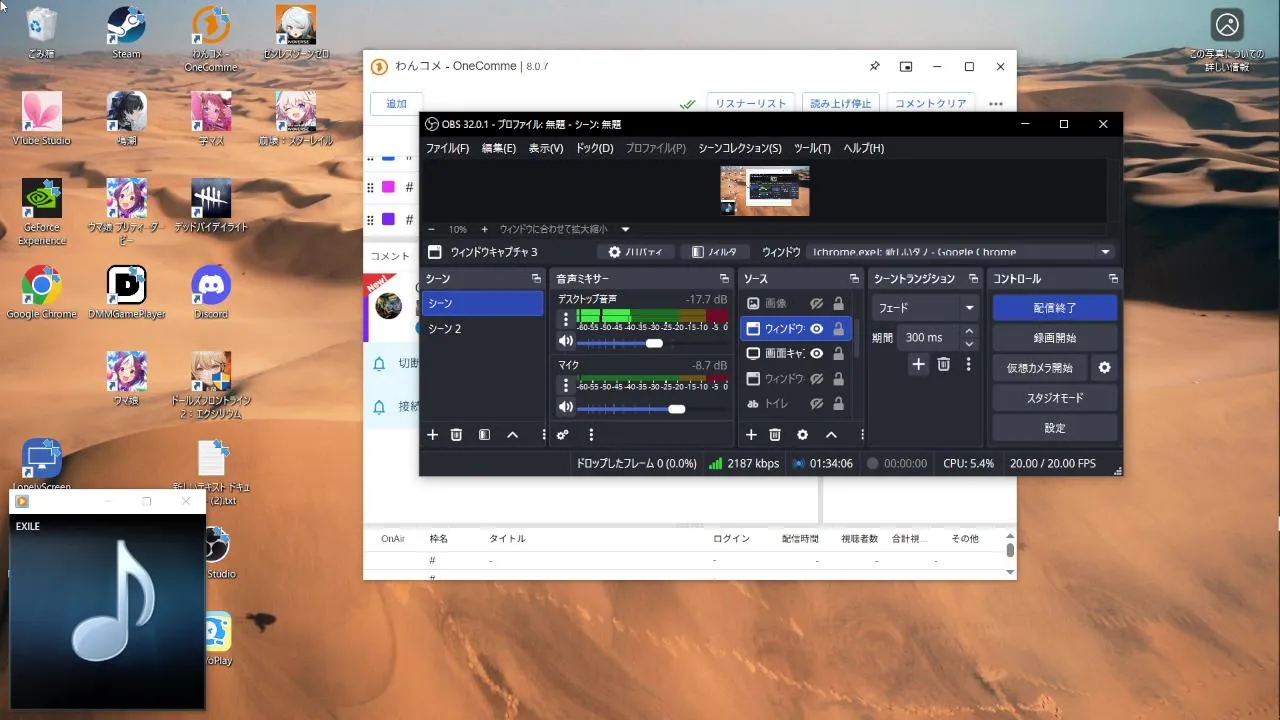Undock the 音声ミキサー panel with its float icon
The width and height of the screenshot is (1280, 720).
click(724, 279)
